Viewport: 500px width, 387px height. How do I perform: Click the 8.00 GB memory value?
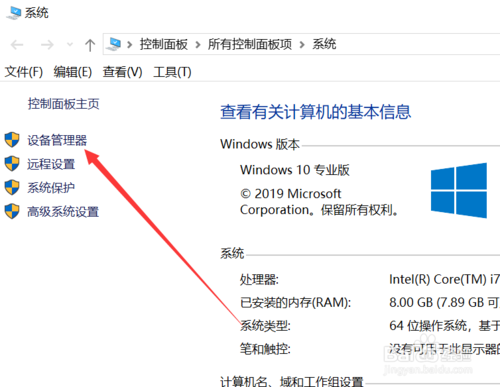pos(444,303)
